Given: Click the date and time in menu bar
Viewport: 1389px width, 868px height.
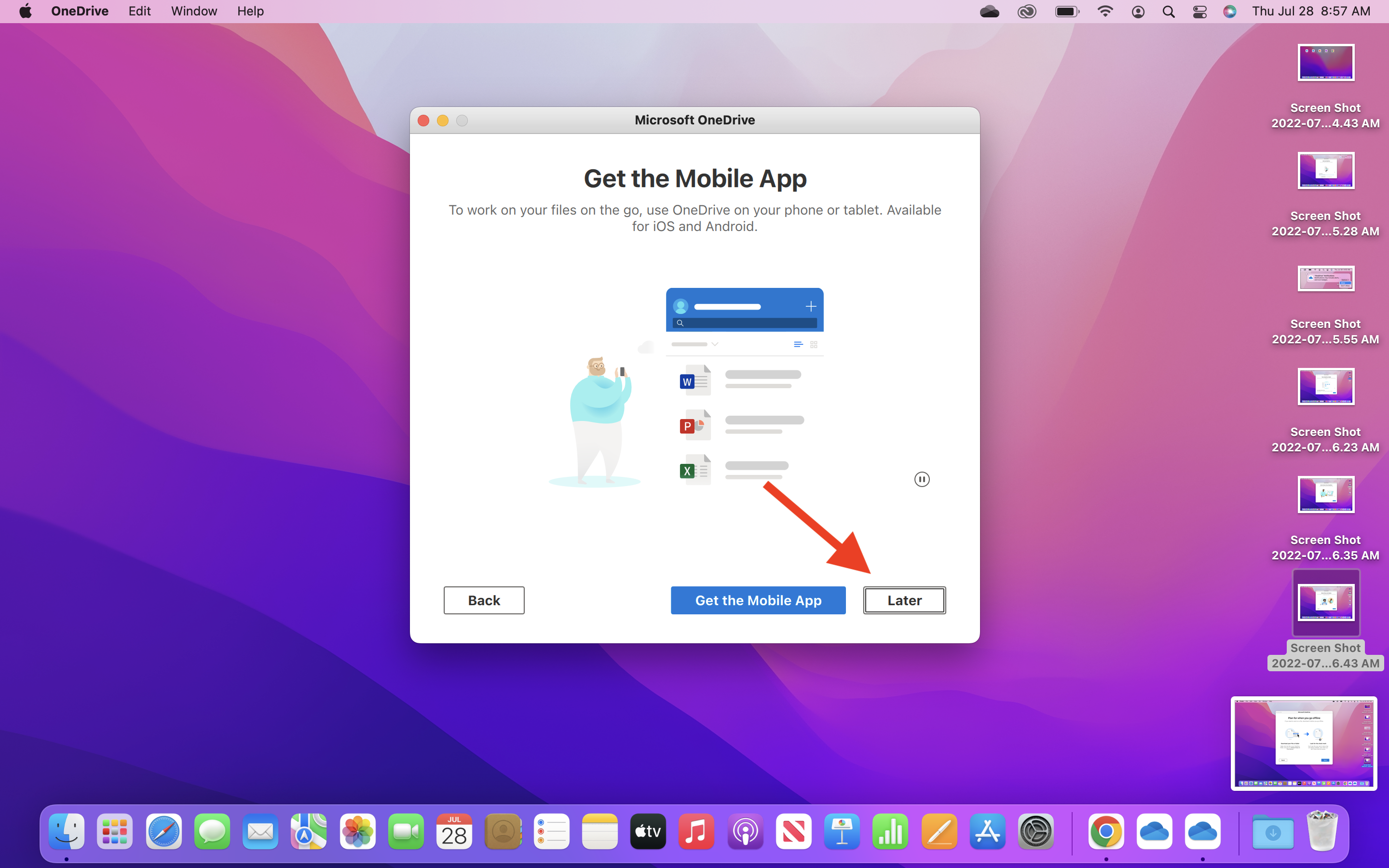Looking at the screenshot, I should (x=1311, y=11).
